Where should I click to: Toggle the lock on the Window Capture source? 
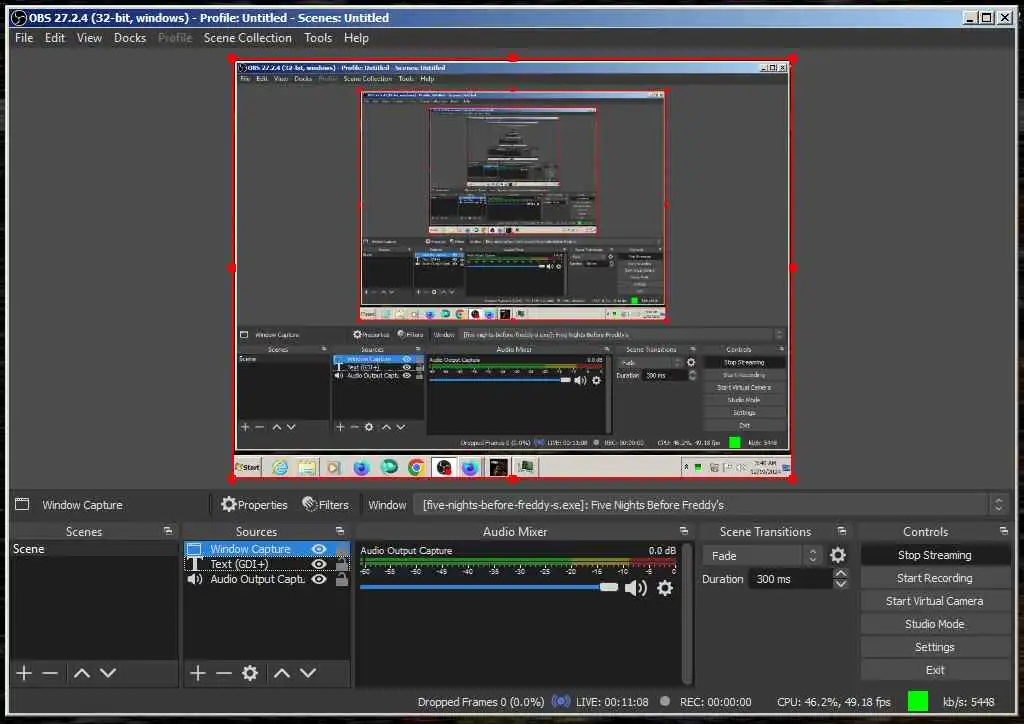pos(342,549)
